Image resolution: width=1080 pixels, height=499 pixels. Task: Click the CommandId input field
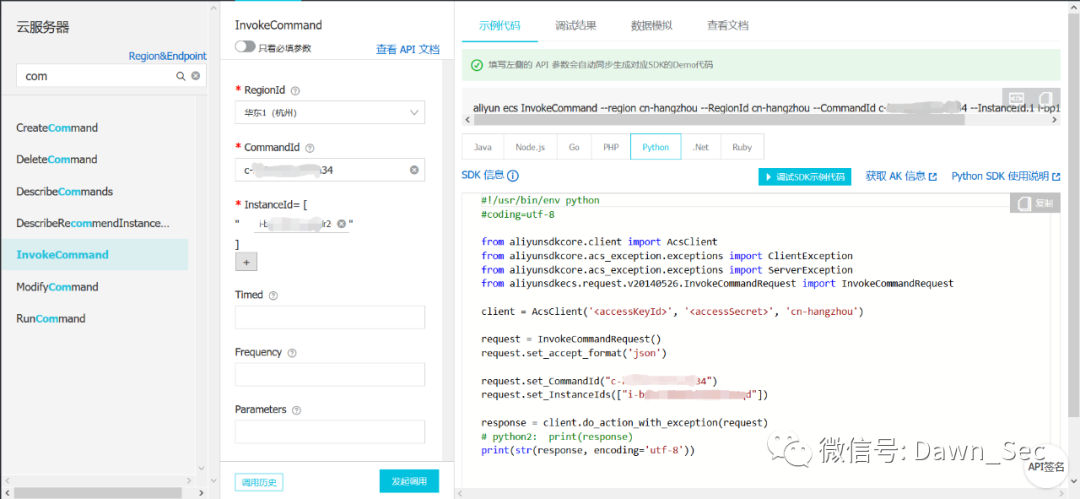point(330,170)
